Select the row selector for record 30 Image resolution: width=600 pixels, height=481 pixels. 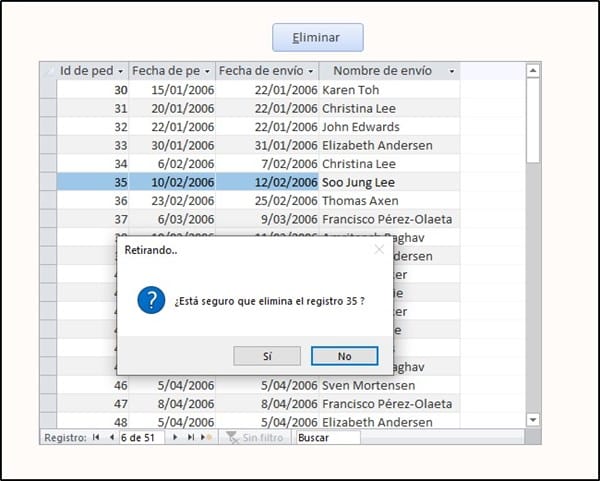point(48,91)
